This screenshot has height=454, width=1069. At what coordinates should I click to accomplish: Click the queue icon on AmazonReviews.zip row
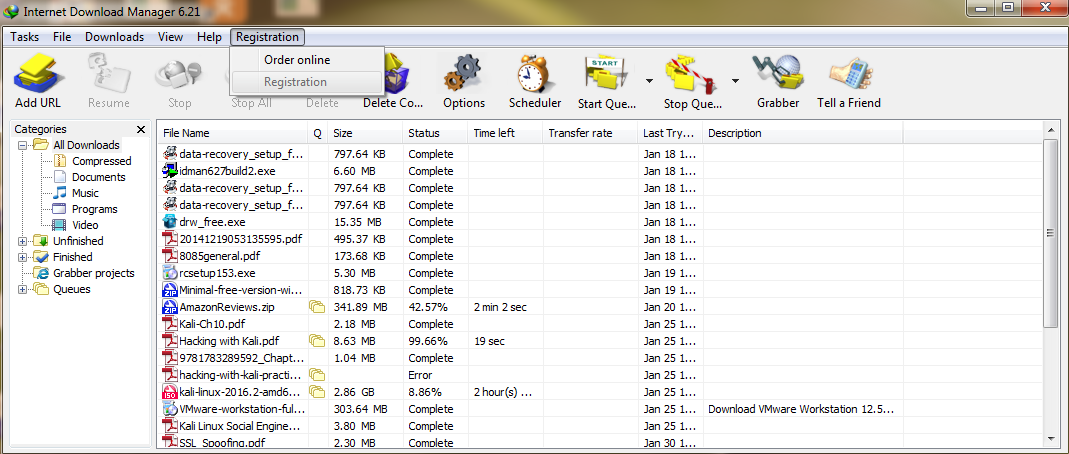point(316,307)
